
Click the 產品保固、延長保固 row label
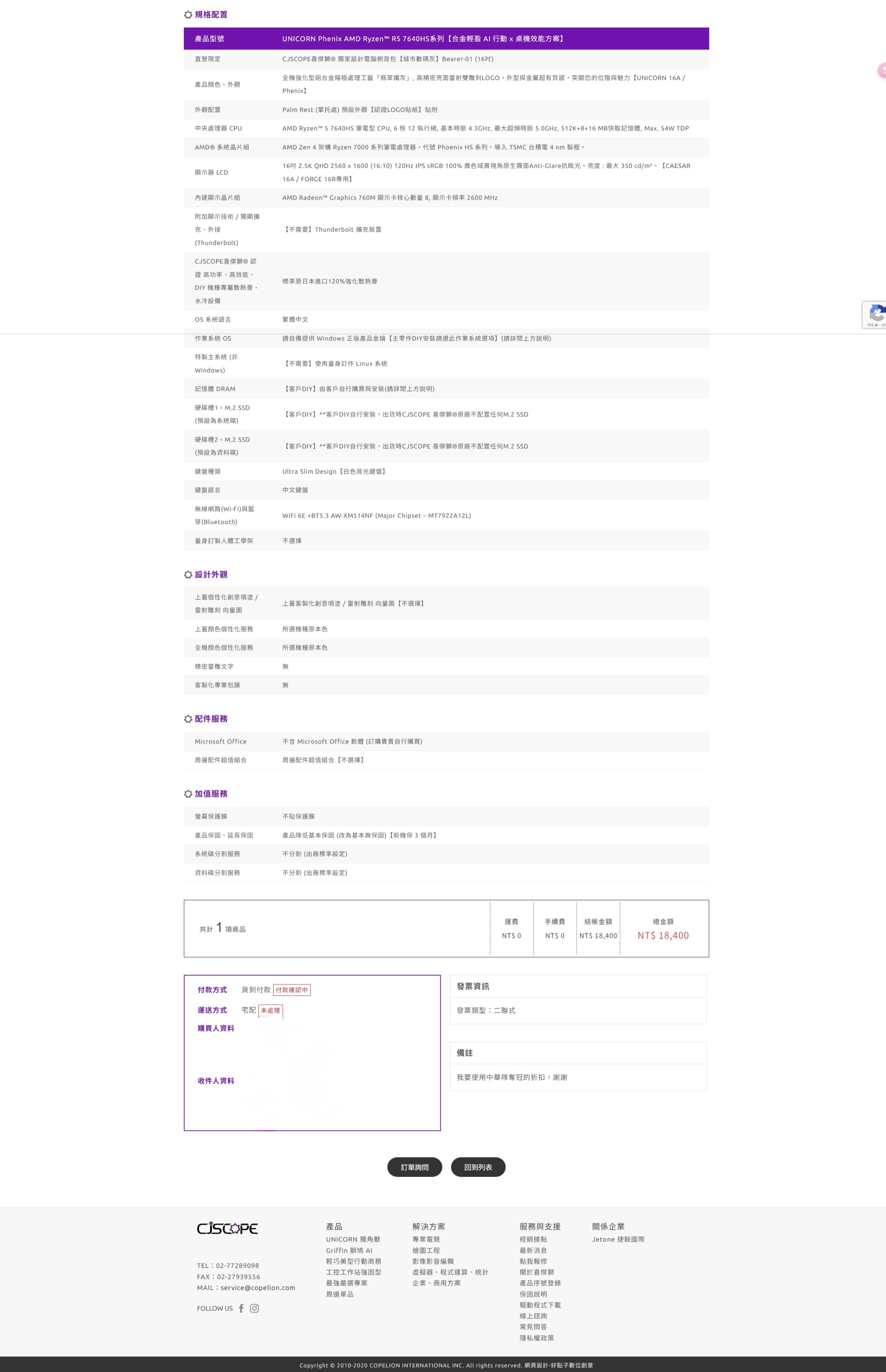pos(224,835)
